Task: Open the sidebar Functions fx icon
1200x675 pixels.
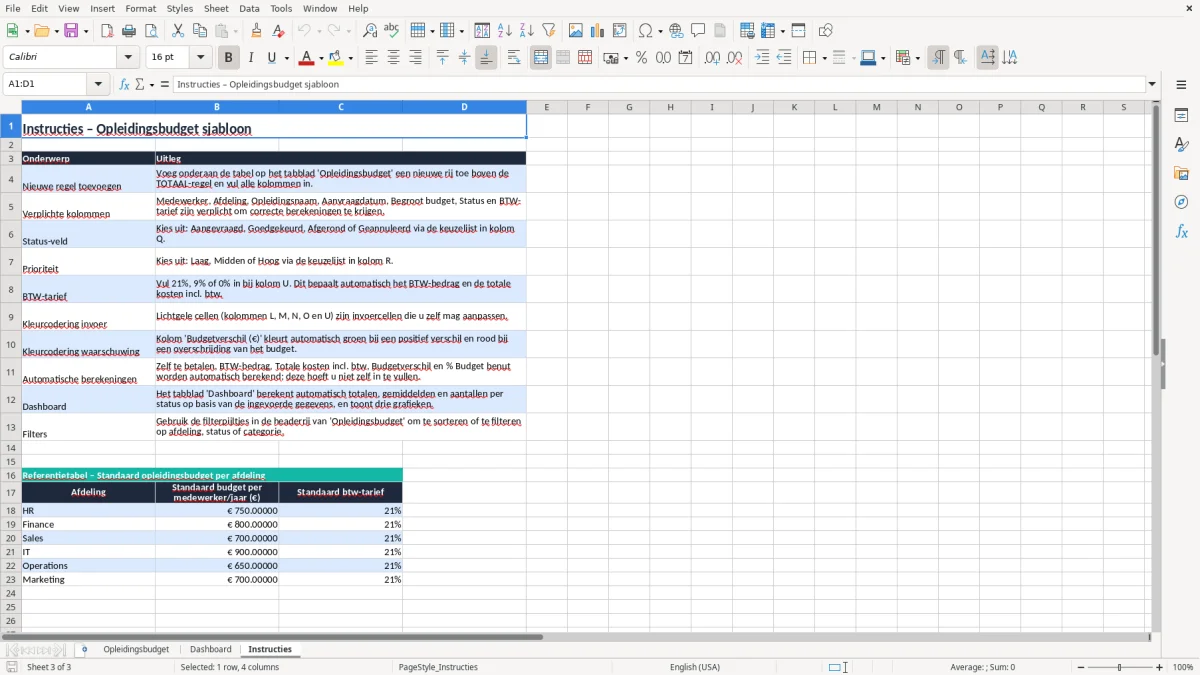Action: [x=1181, y=231]
